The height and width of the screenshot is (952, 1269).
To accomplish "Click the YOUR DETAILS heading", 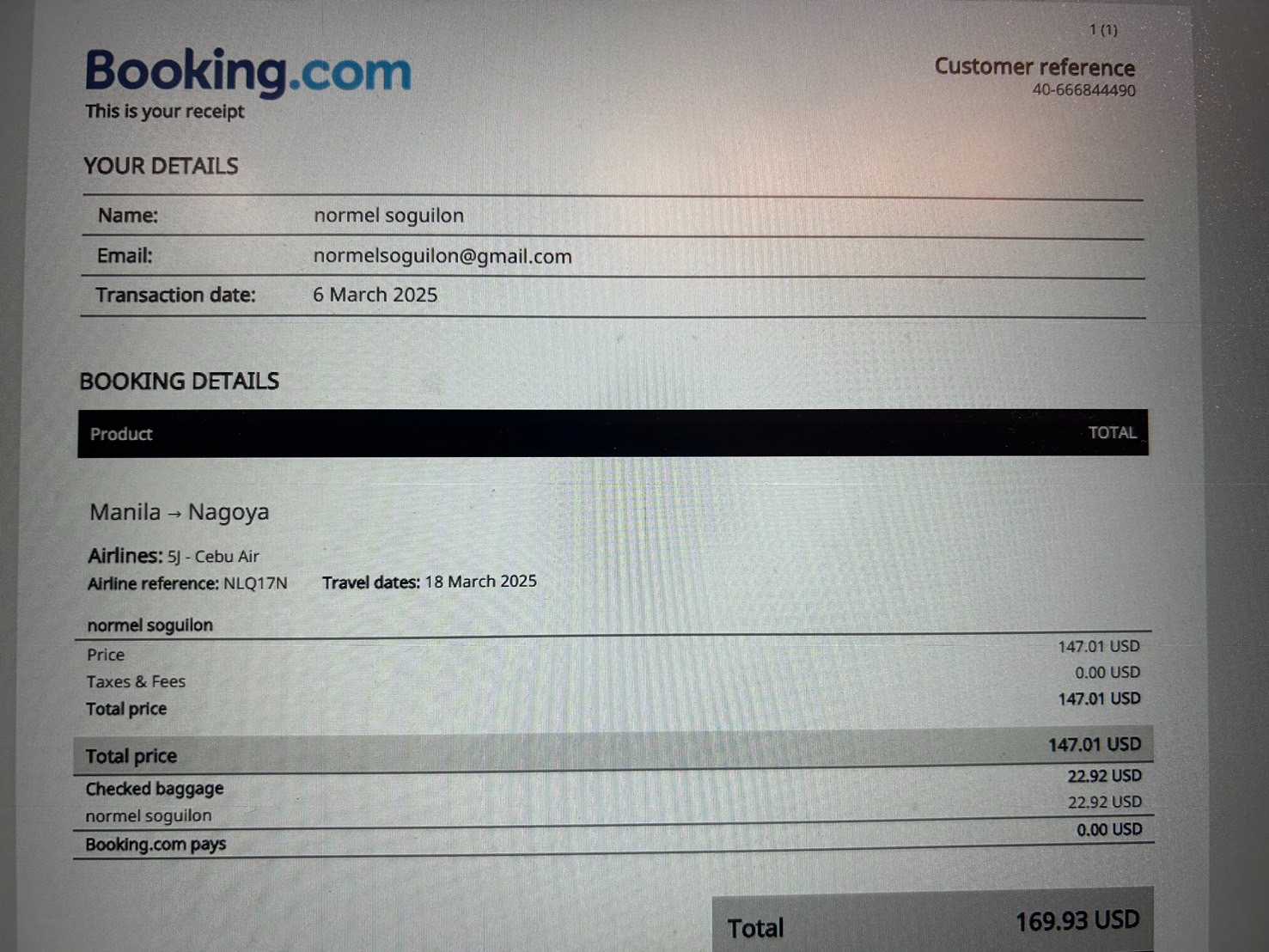I will [161, 166].
